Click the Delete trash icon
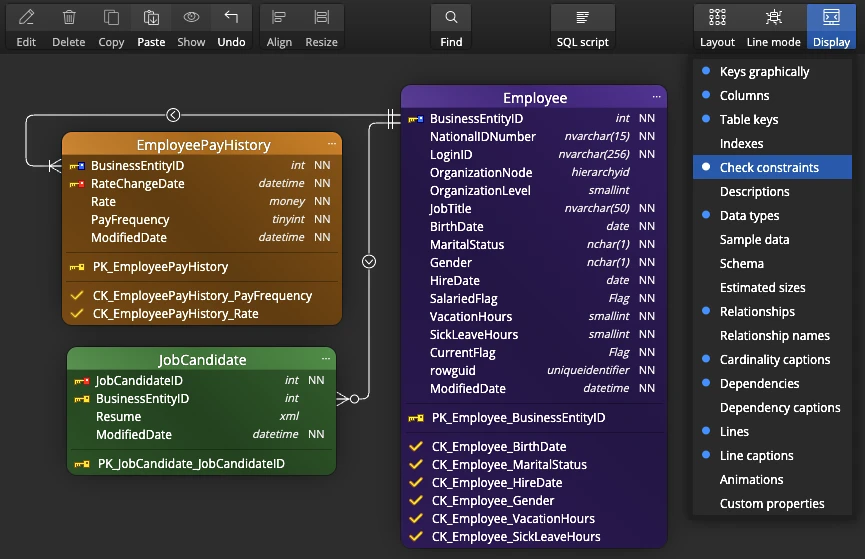Viewport: 865px width, 559px height. (x=69, y=18)
